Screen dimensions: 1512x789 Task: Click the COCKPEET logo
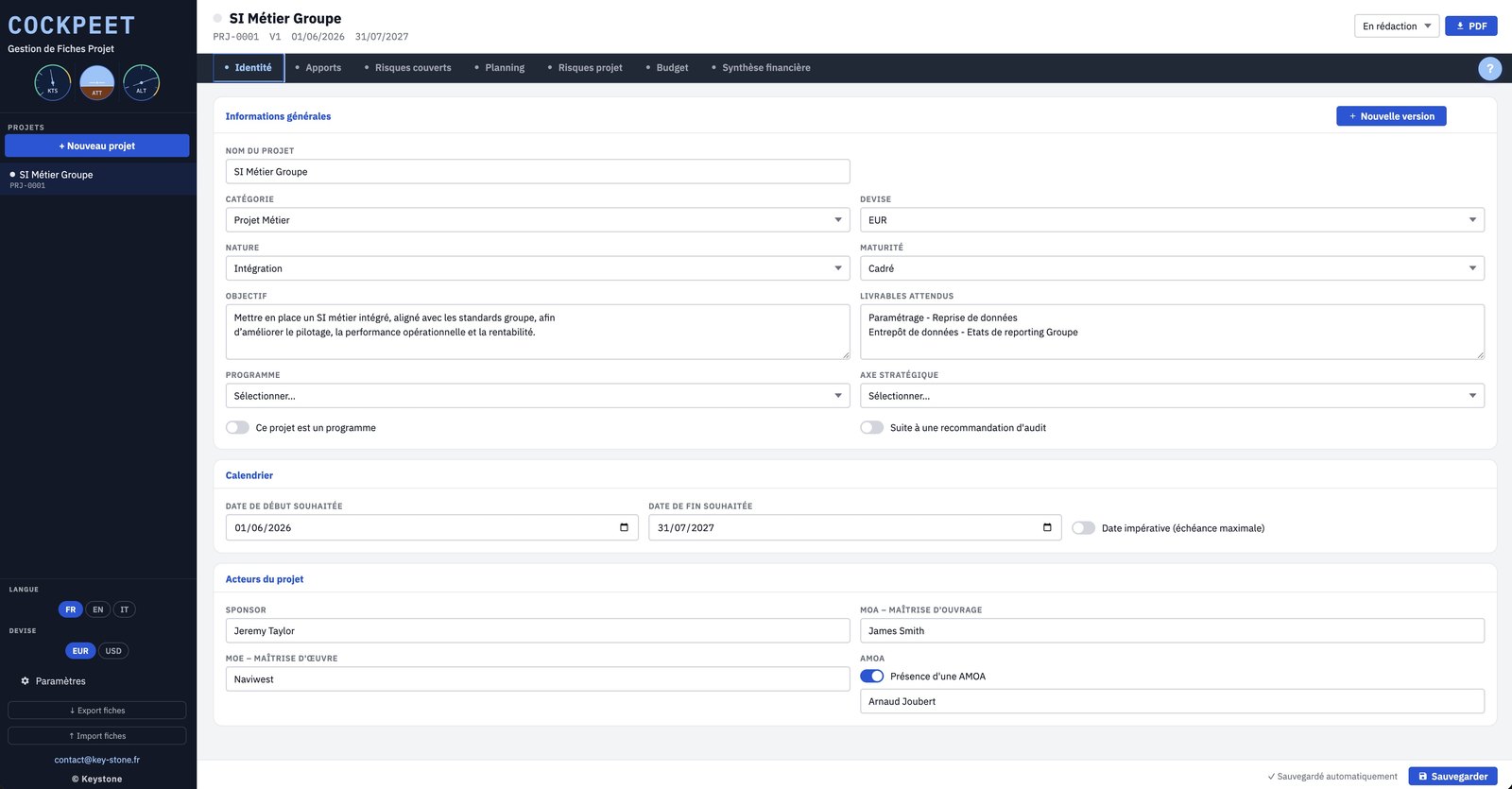[71, 26]
